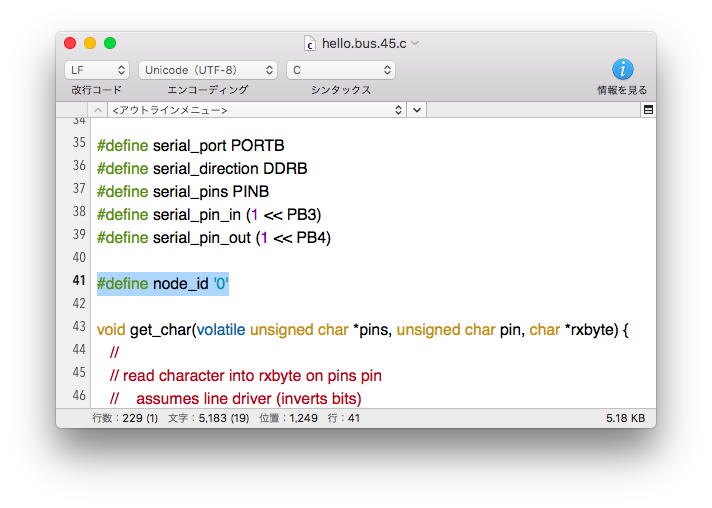Click location '位置：1,249' in status bar
The height and width of the screenshot is (508, 712).
click(288, 418)
